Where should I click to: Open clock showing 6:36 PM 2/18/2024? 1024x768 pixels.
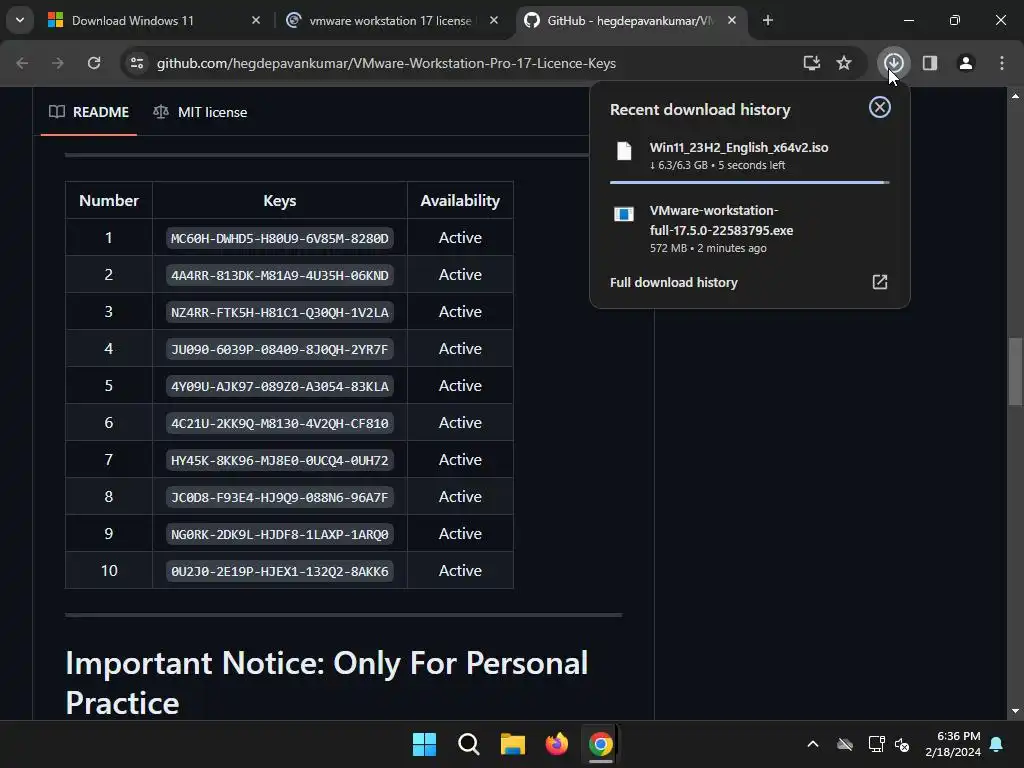pyautogui.click(x=953, y=744)
